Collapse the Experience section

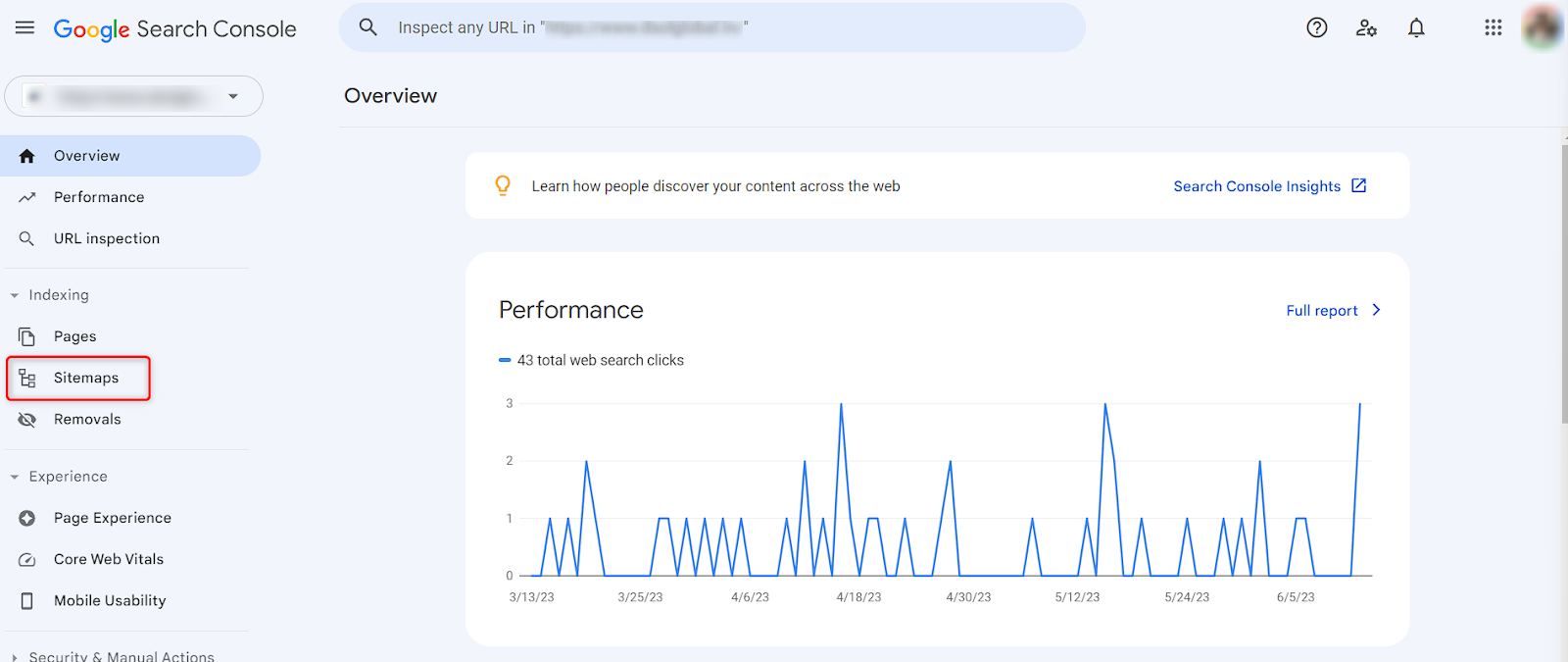pos(14,477)
